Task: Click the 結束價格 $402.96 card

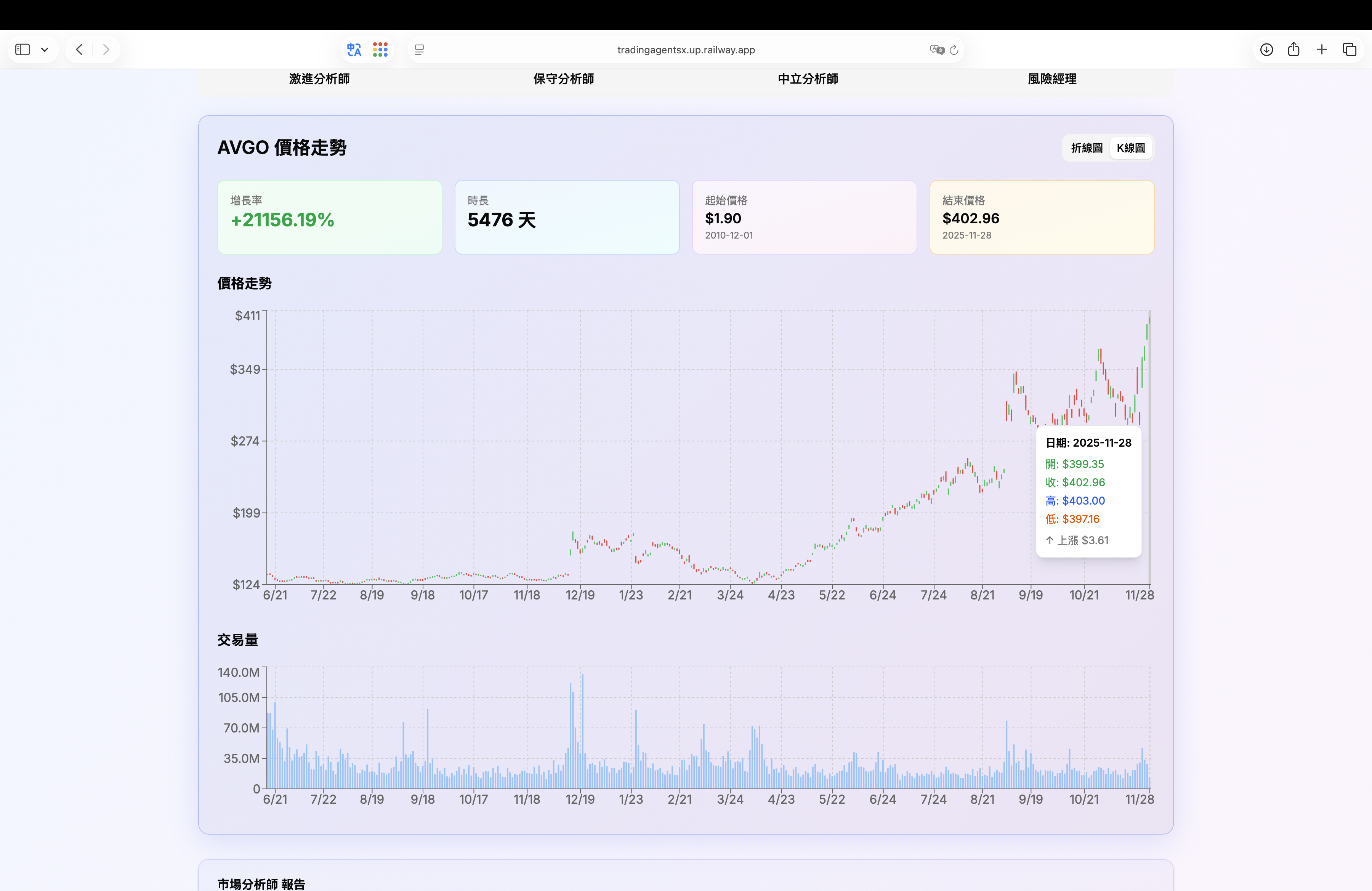Action: click(x=1041, y=217)
